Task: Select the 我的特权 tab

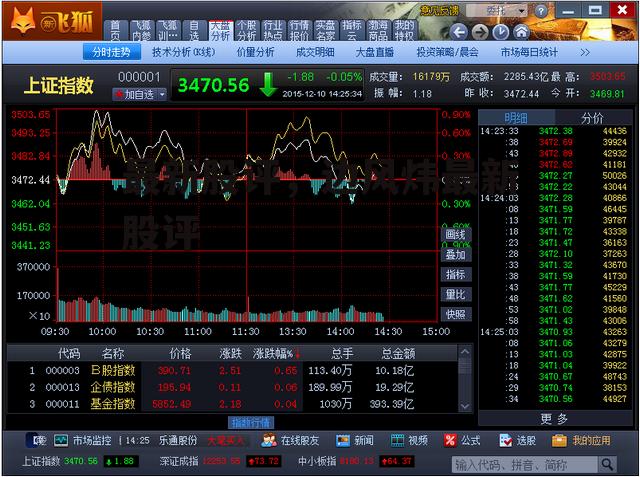Action: click(x=404, y=31)
